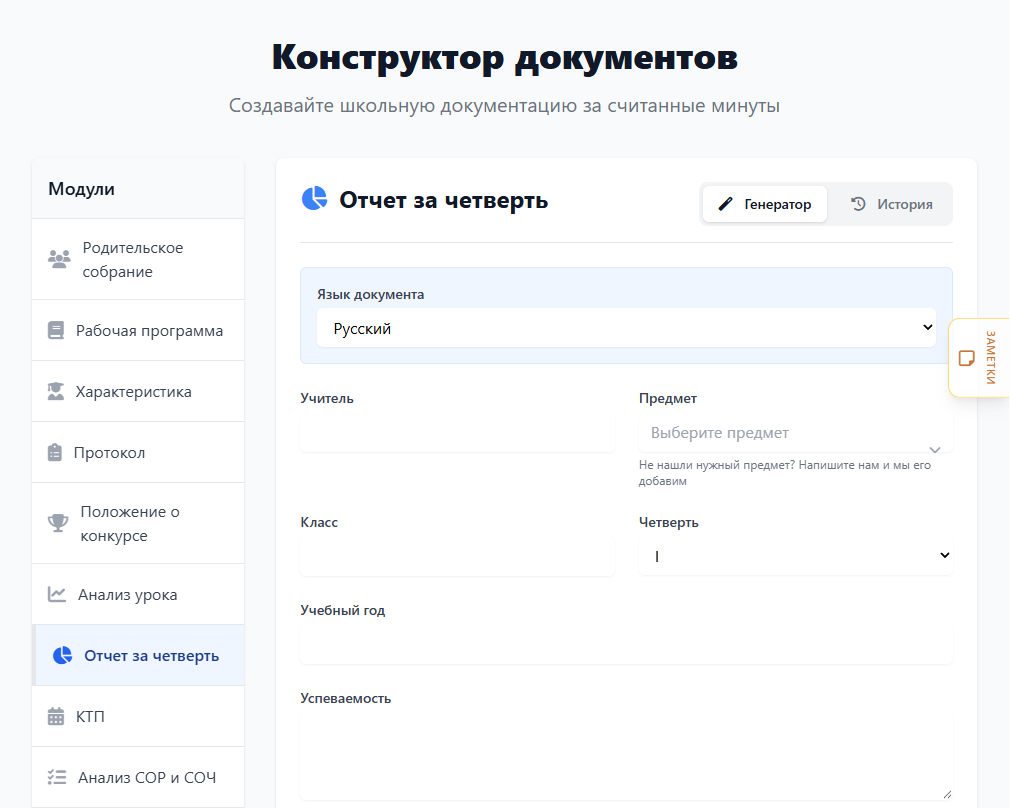Click the Создавайте школьную документацию subtitle
1010x808 pixels.
[x=504, y=106]
